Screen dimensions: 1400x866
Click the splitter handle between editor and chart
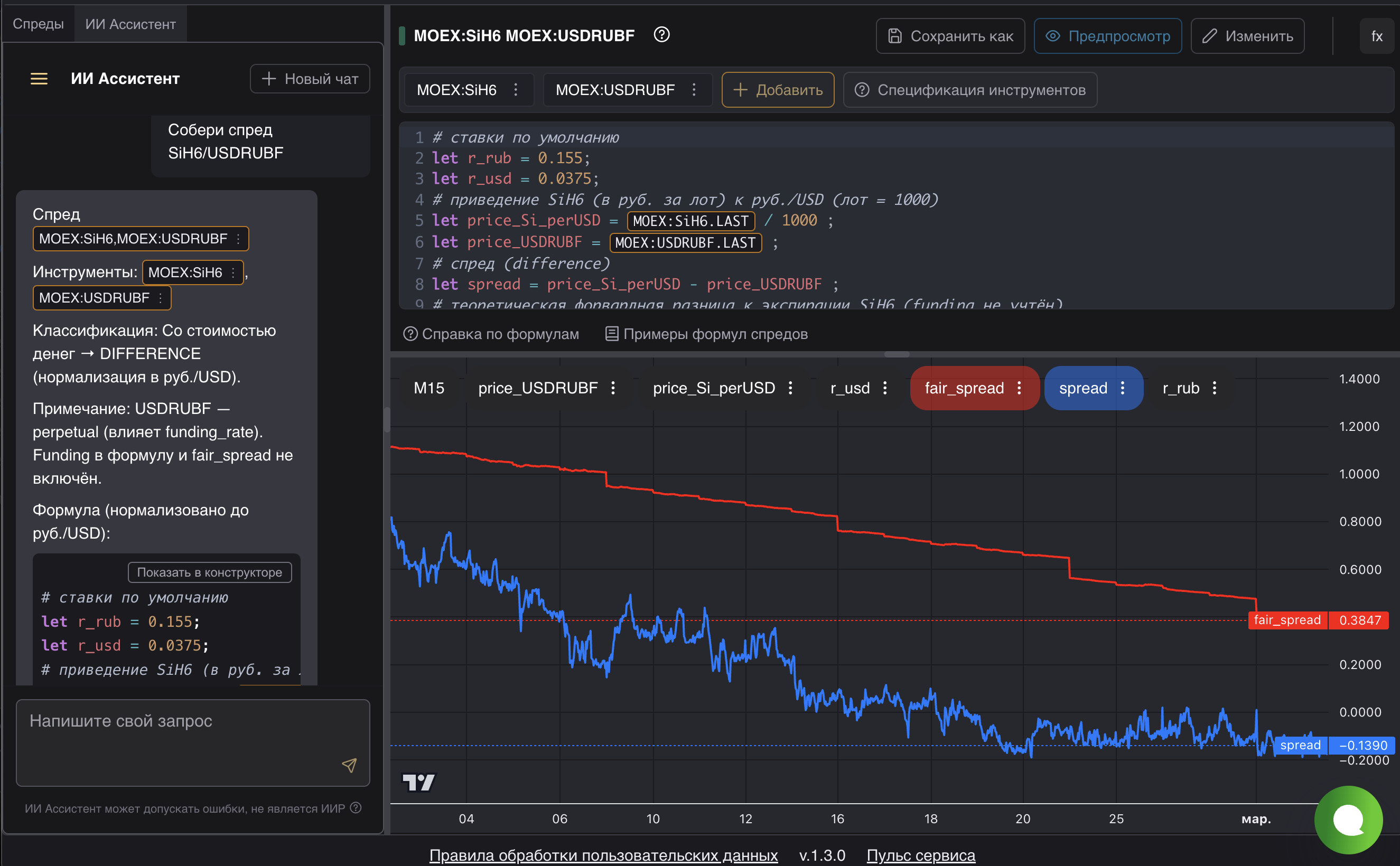coord(897,354)
